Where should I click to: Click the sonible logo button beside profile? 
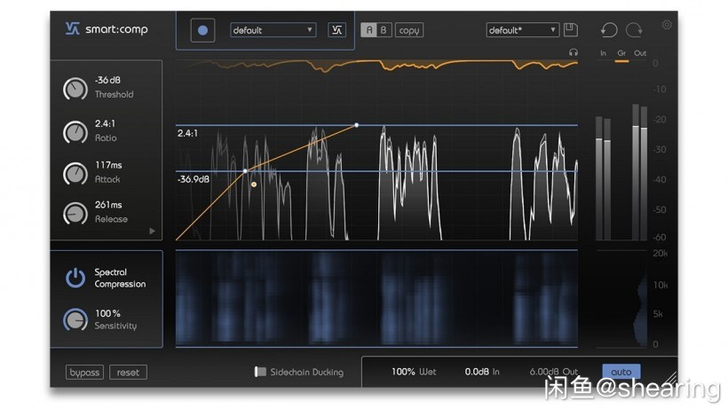click(337, 30)
